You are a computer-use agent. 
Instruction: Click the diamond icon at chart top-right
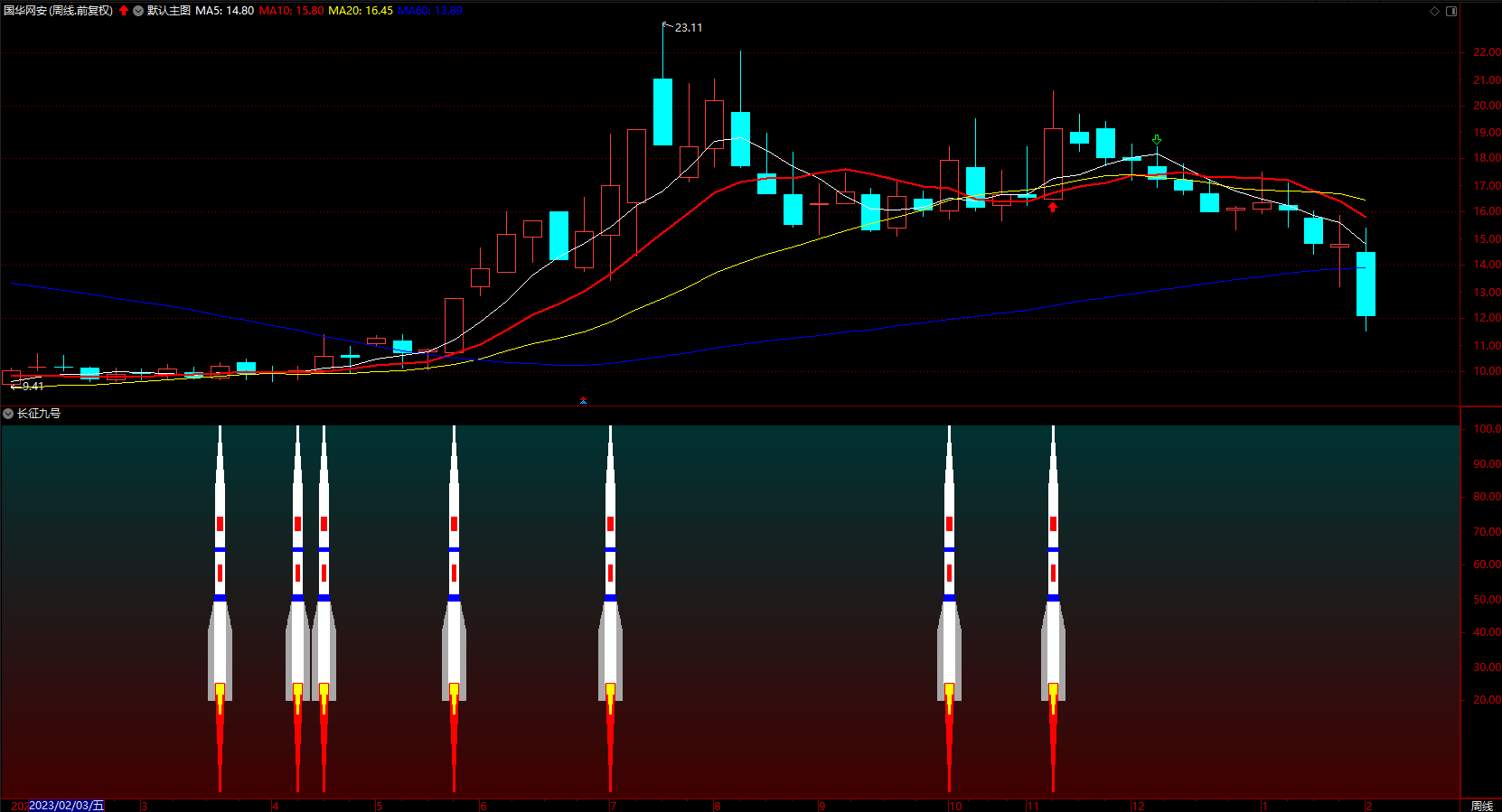(1434, 11)
